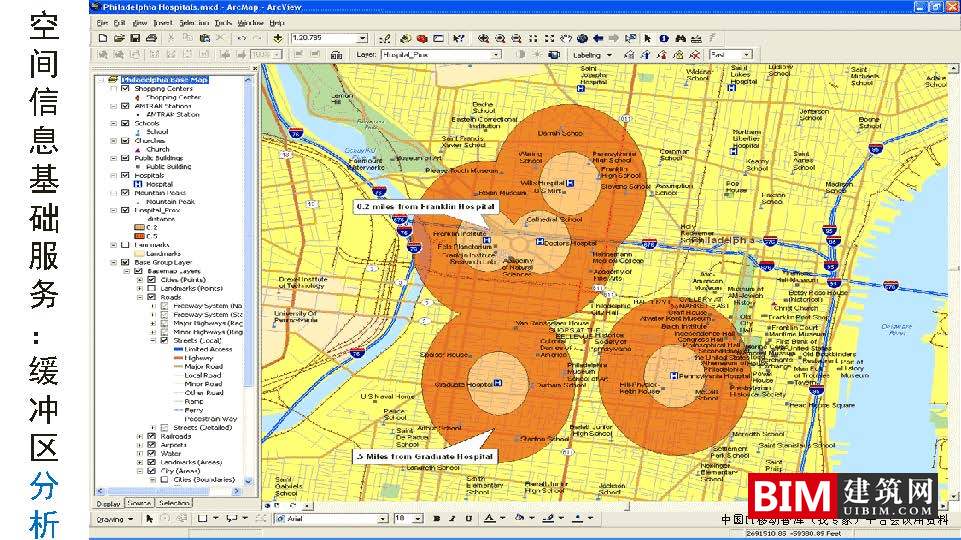Screen dimensions: 961x540
Task: Click the Zoom In tool
Action: [x=482, y=38]
